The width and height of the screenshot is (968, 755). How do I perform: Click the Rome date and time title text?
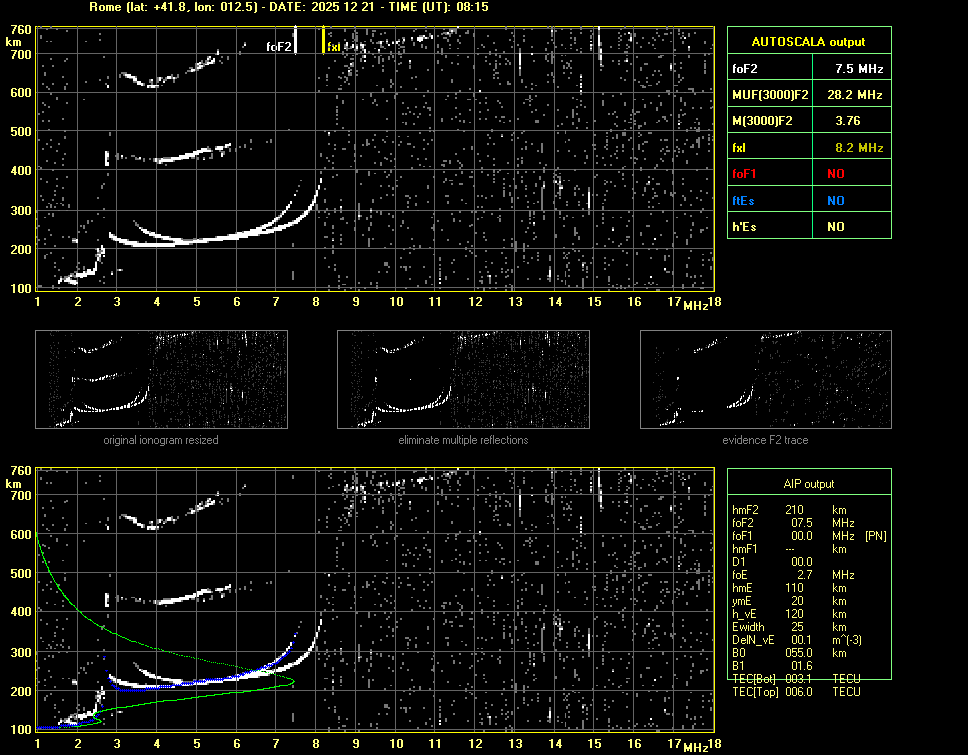tap(288, 7)
